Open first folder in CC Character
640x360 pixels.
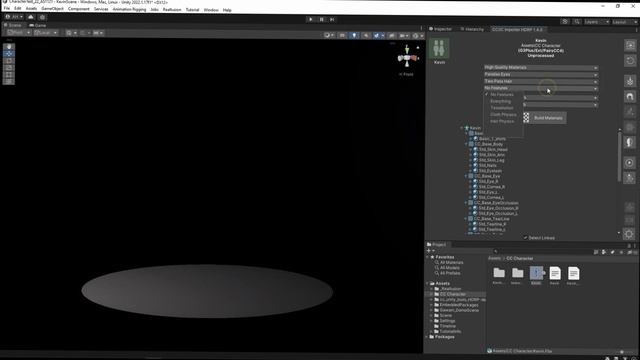point(499,275)
